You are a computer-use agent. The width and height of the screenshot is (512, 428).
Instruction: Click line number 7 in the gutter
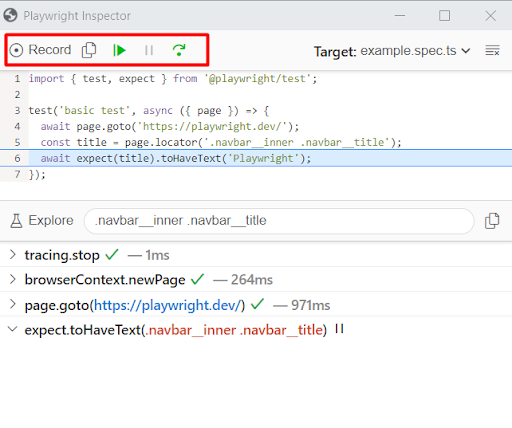tap(17, 174)
